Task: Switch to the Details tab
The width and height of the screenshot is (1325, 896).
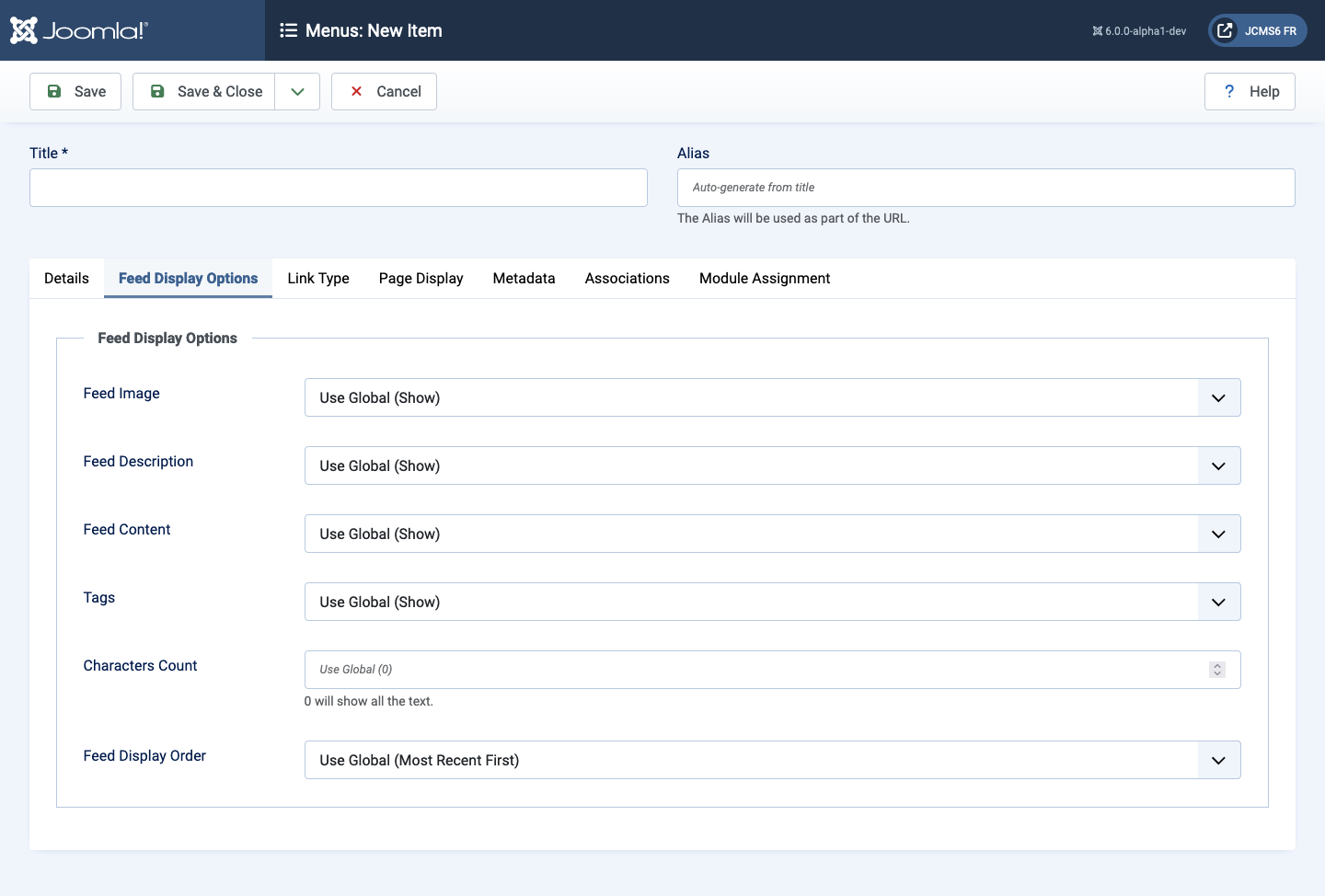Action: tap(66, 278)
